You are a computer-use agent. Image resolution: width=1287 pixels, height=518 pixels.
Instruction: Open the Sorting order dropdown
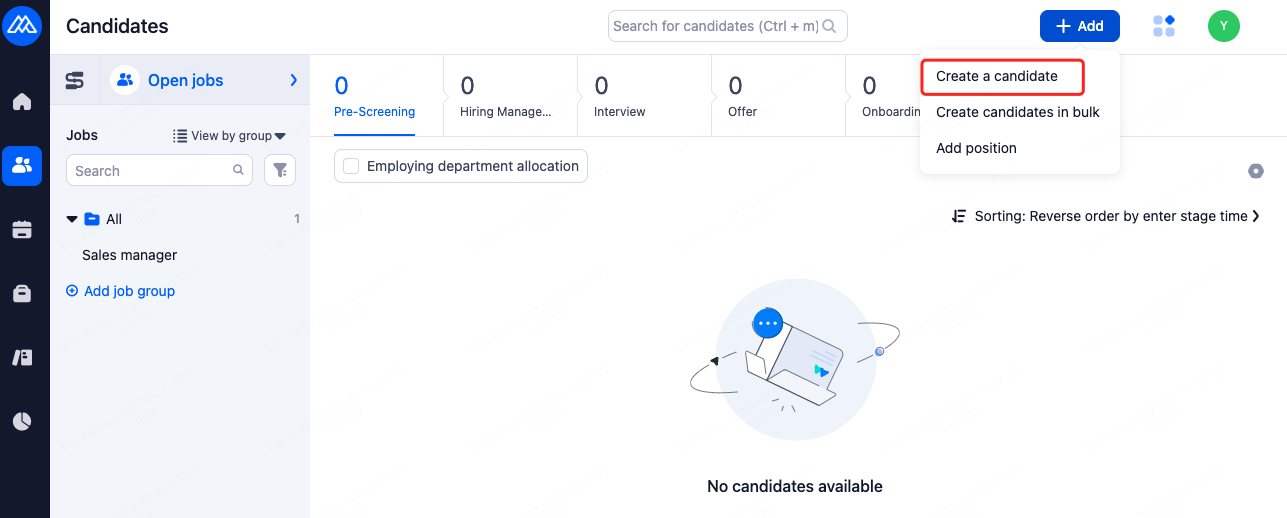(1105, 216)
